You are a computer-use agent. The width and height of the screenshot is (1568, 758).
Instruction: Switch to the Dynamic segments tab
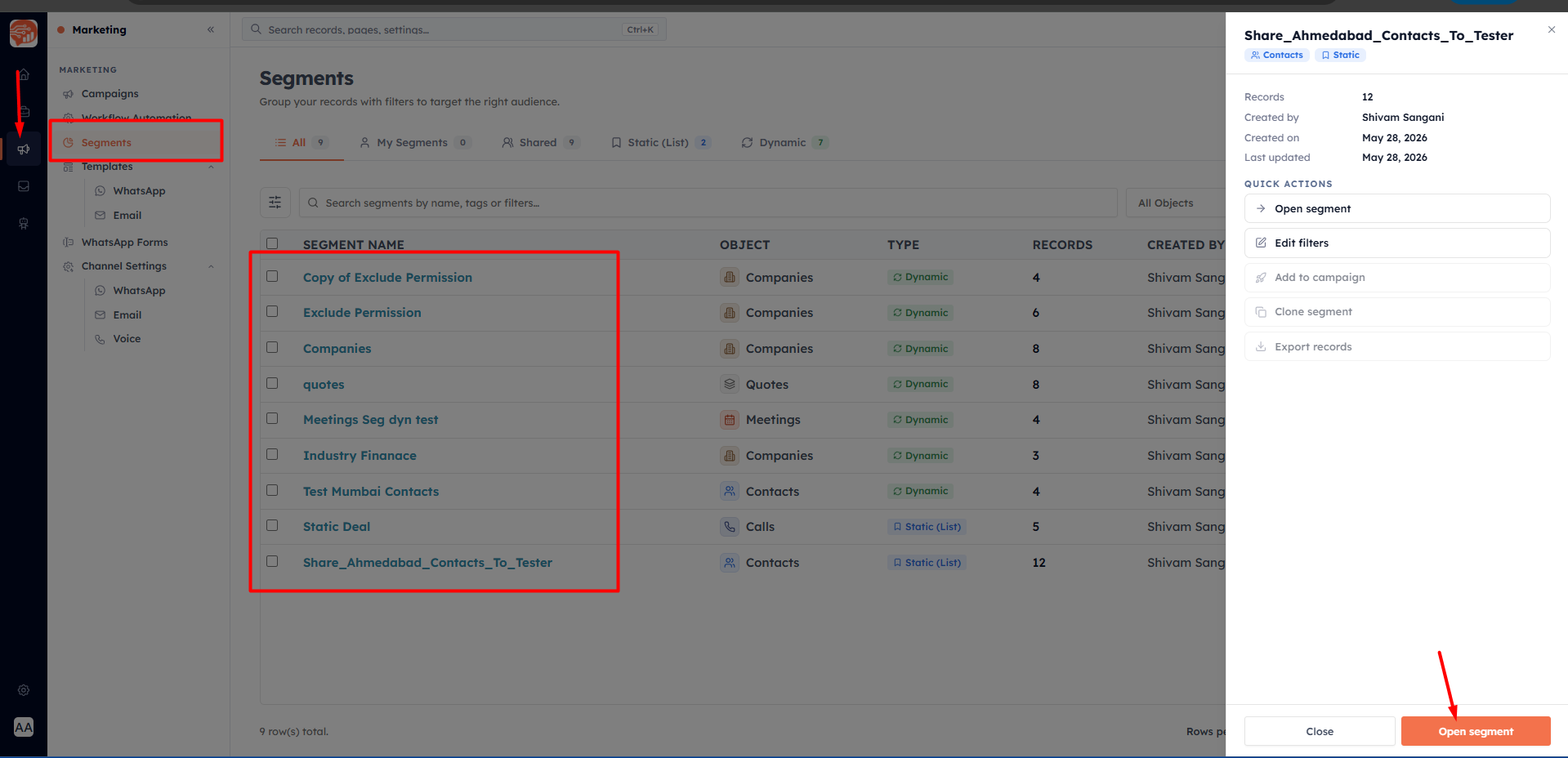click(784, 142)
